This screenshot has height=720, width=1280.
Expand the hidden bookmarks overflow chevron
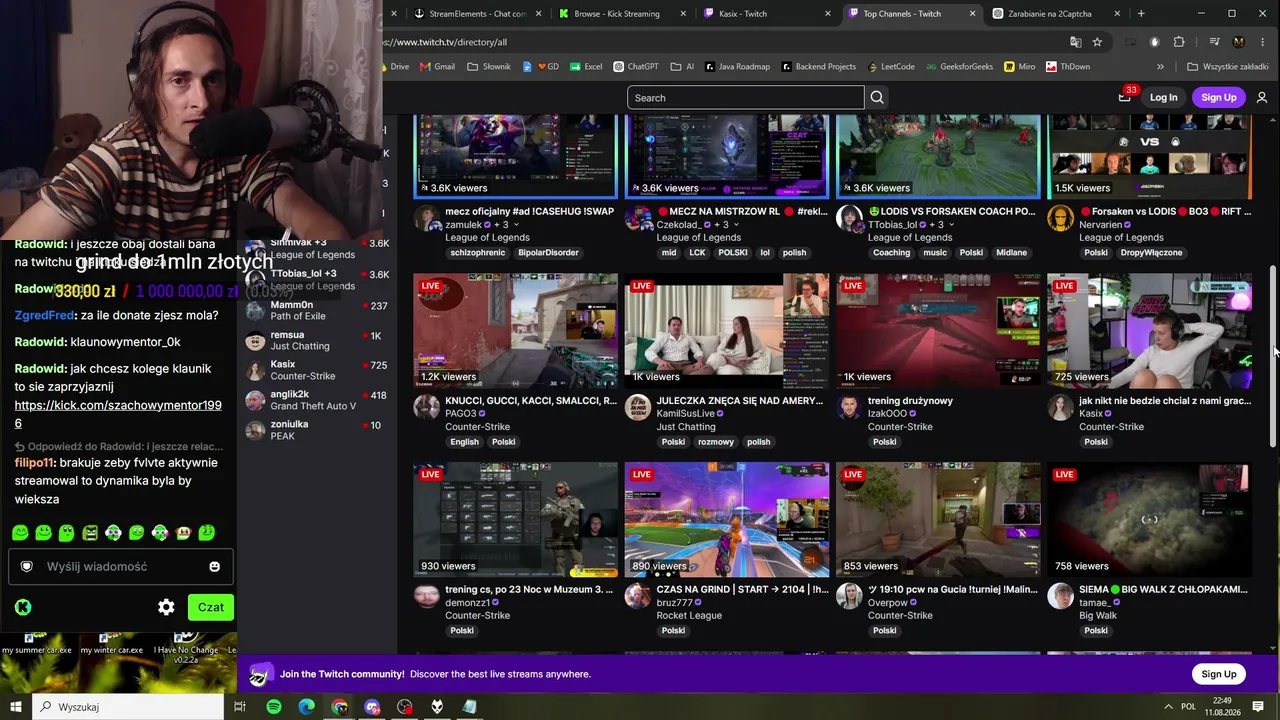[x=1160, y=67]
